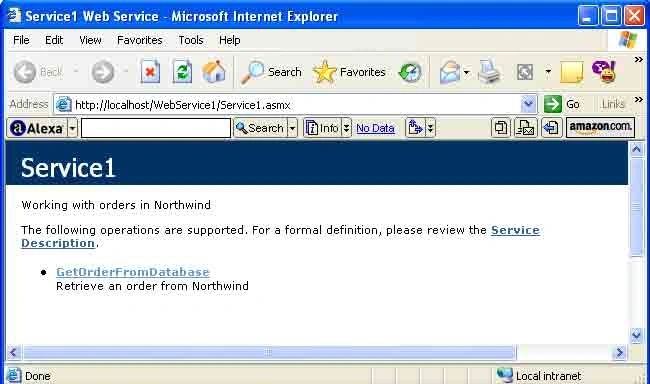Refresh the page using green arrows icon
The height and width of the screenshot is (384, 650).
coord(182,72)
